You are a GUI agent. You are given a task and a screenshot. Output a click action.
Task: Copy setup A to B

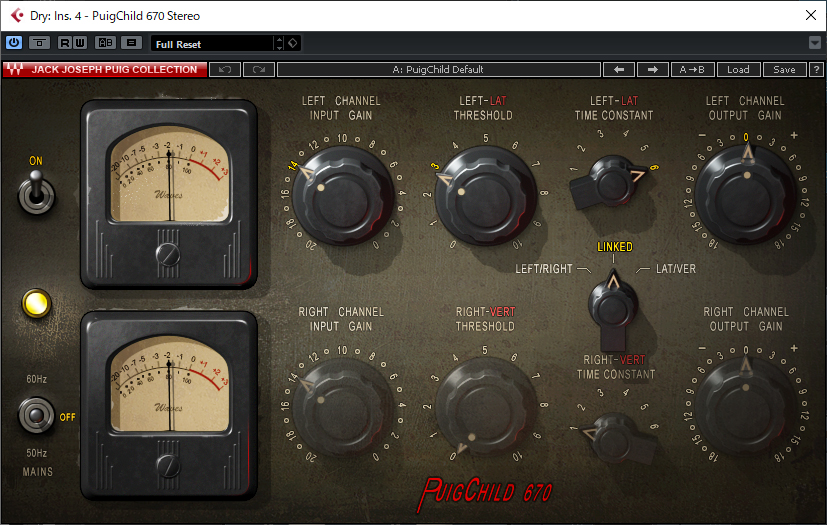coord(692,70)
